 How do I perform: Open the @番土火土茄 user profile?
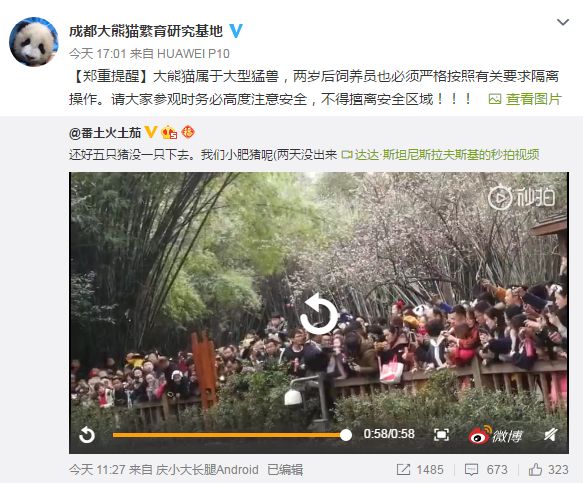pos(105,133)
